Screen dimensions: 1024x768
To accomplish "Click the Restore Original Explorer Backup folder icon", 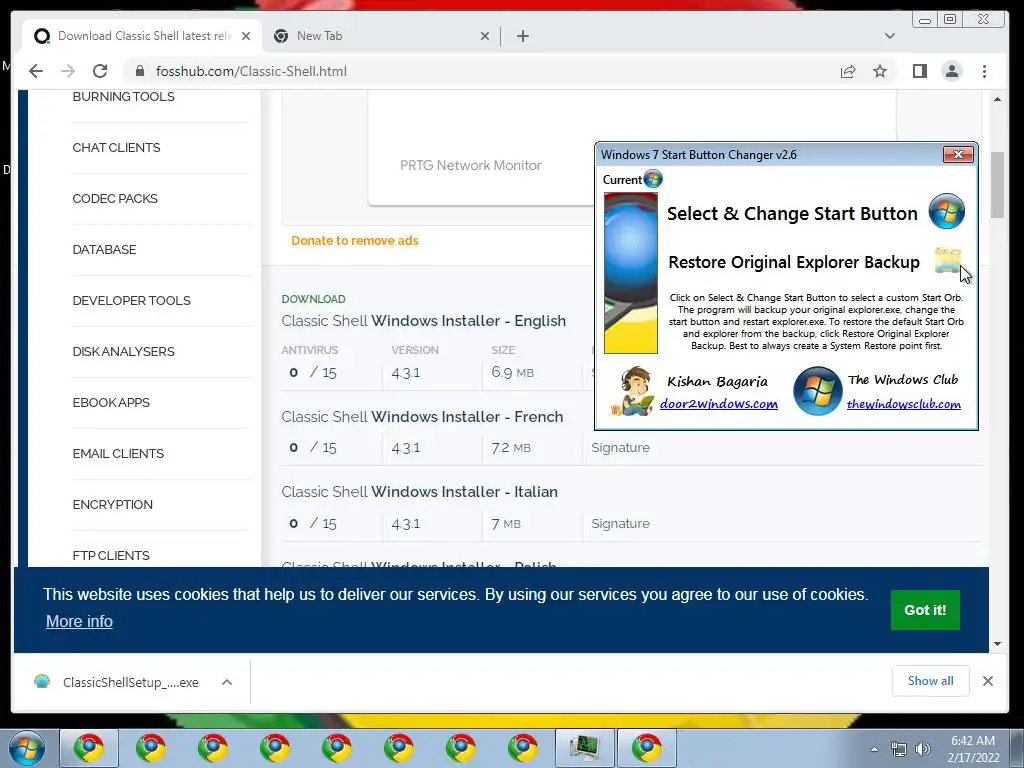I will coord(948,261).
